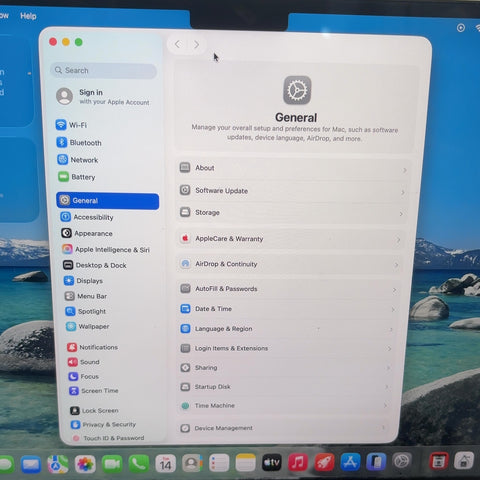
Task: Launch Mail from the Dock
Action: coord(31,464)
